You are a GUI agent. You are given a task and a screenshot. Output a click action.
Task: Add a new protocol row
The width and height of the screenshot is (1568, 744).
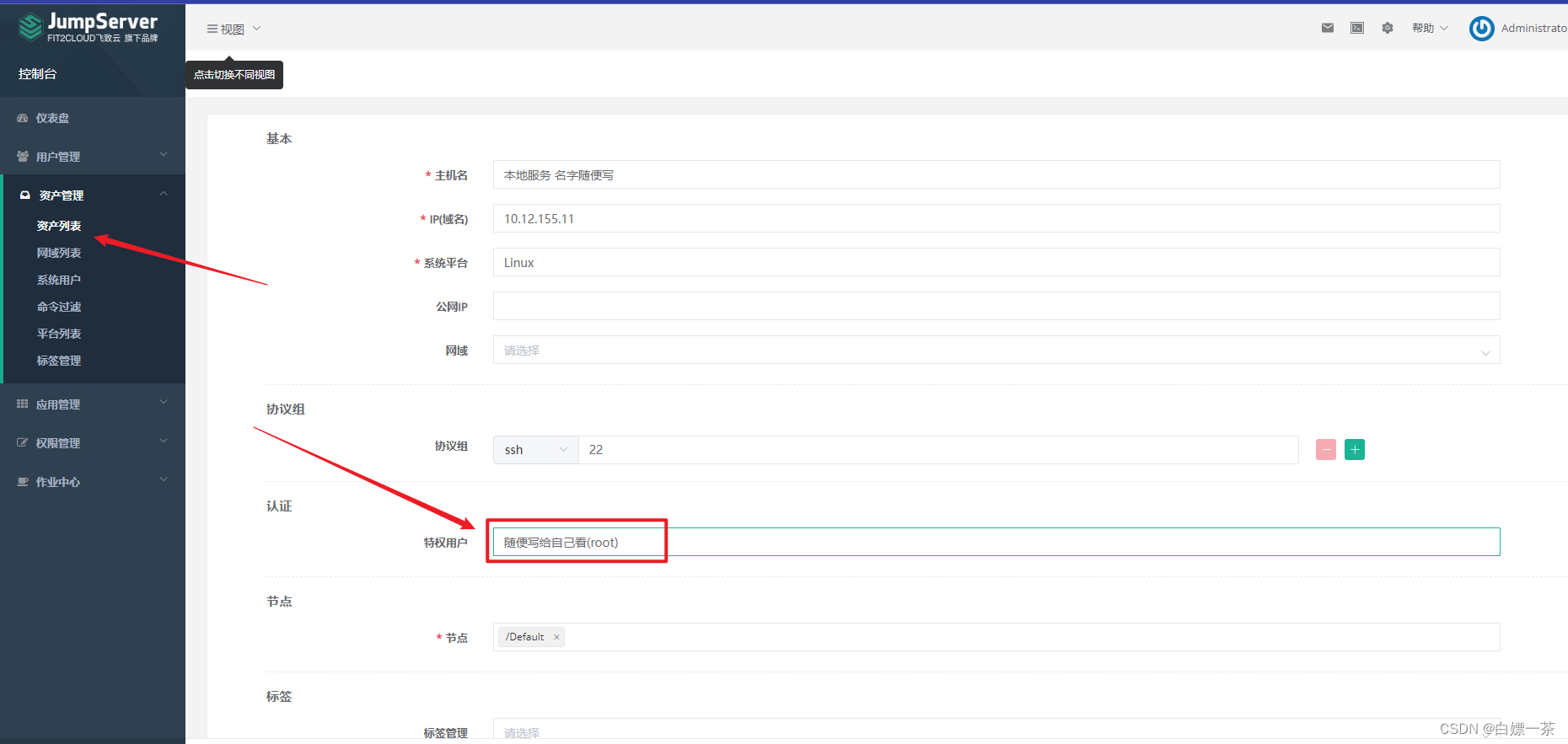1355,450
